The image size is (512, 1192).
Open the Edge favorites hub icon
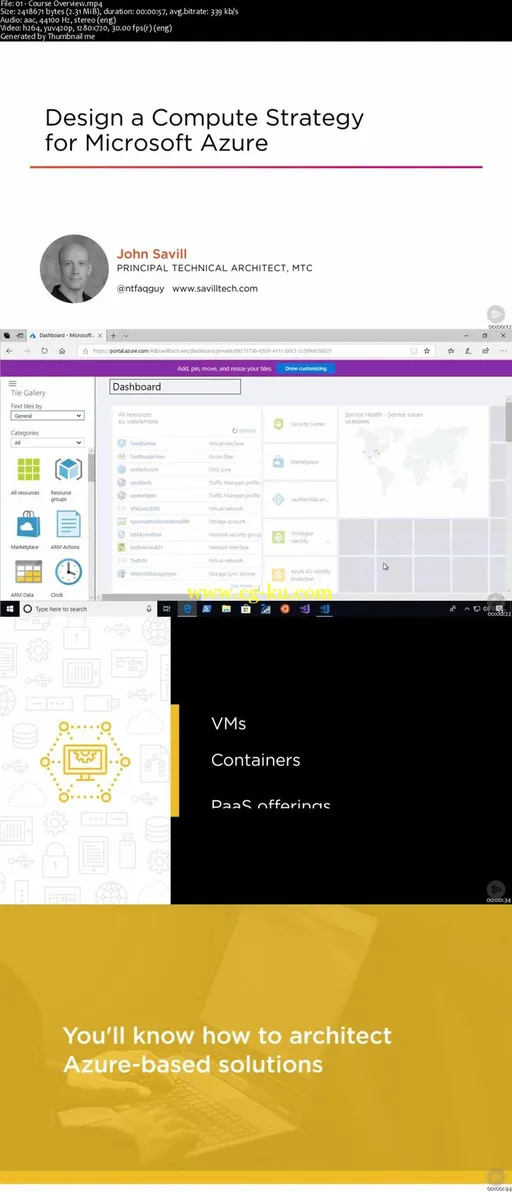[452, 351]
